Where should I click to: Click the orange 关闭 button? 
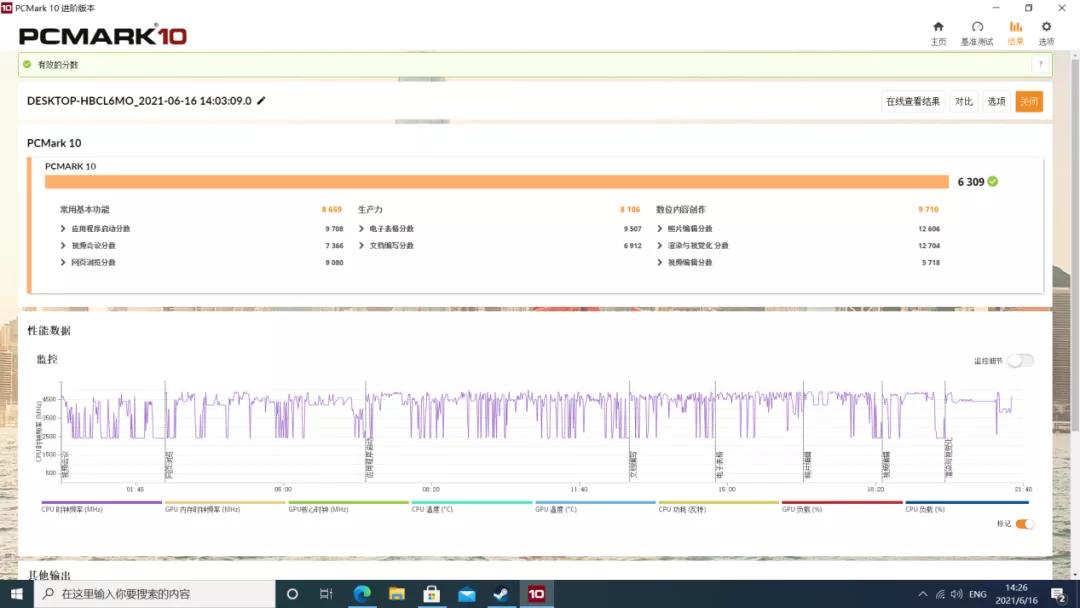pyautogui.click(x=1028, y=101)
